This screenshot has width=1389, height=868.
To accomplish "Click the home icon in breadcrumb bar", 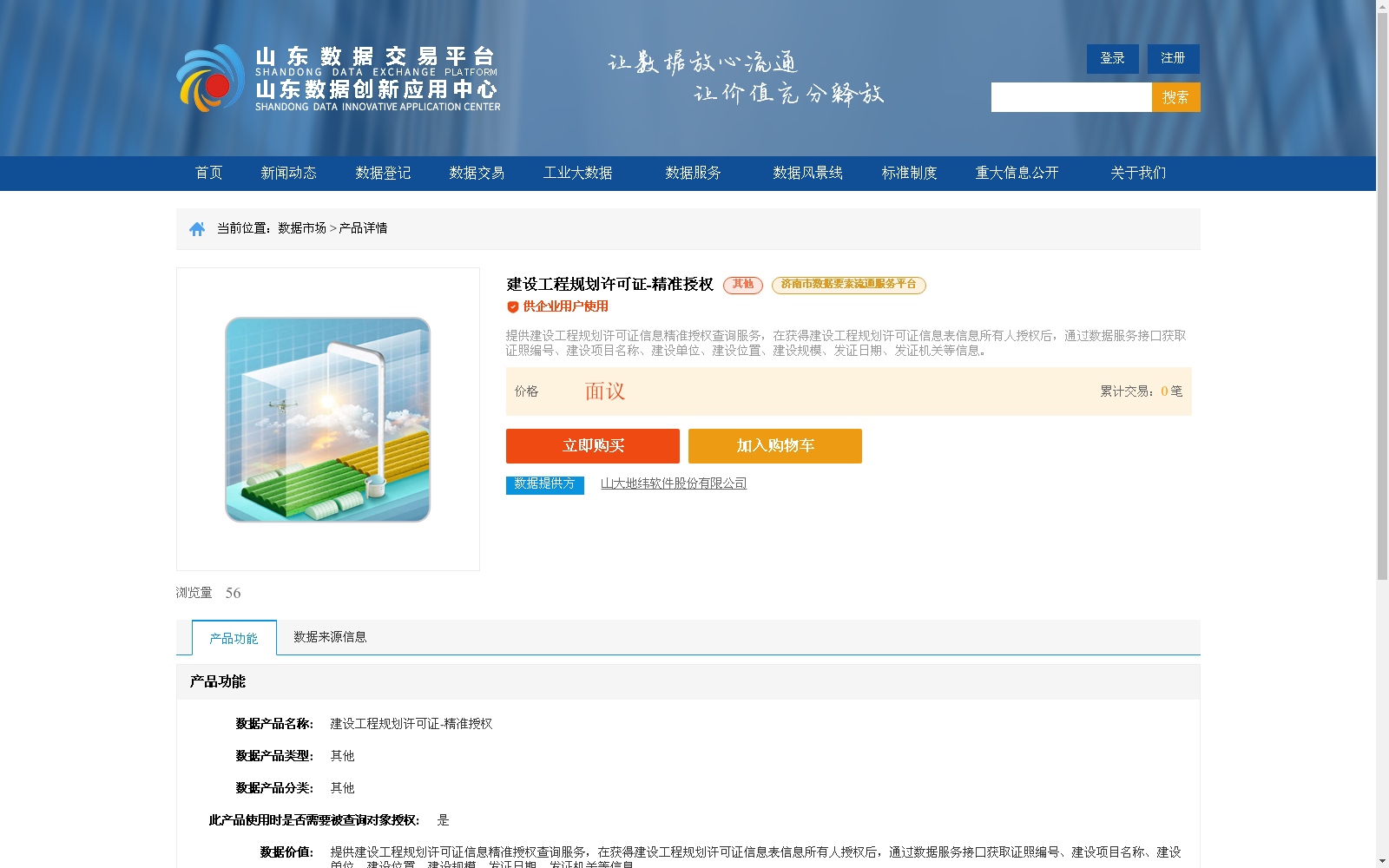I will 197,229.
